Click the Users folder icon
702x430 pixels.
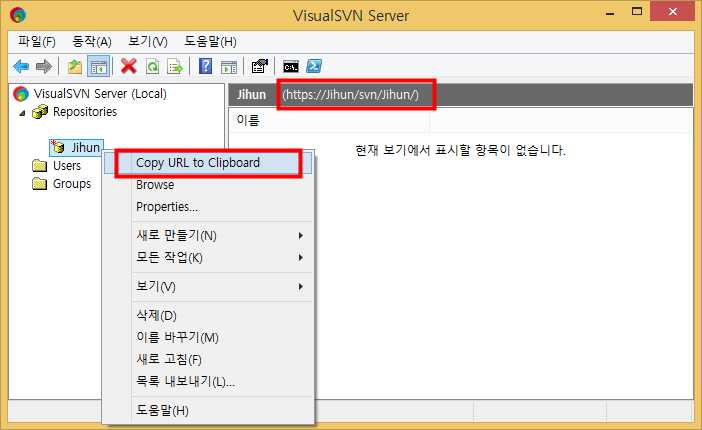click(39, 165)
